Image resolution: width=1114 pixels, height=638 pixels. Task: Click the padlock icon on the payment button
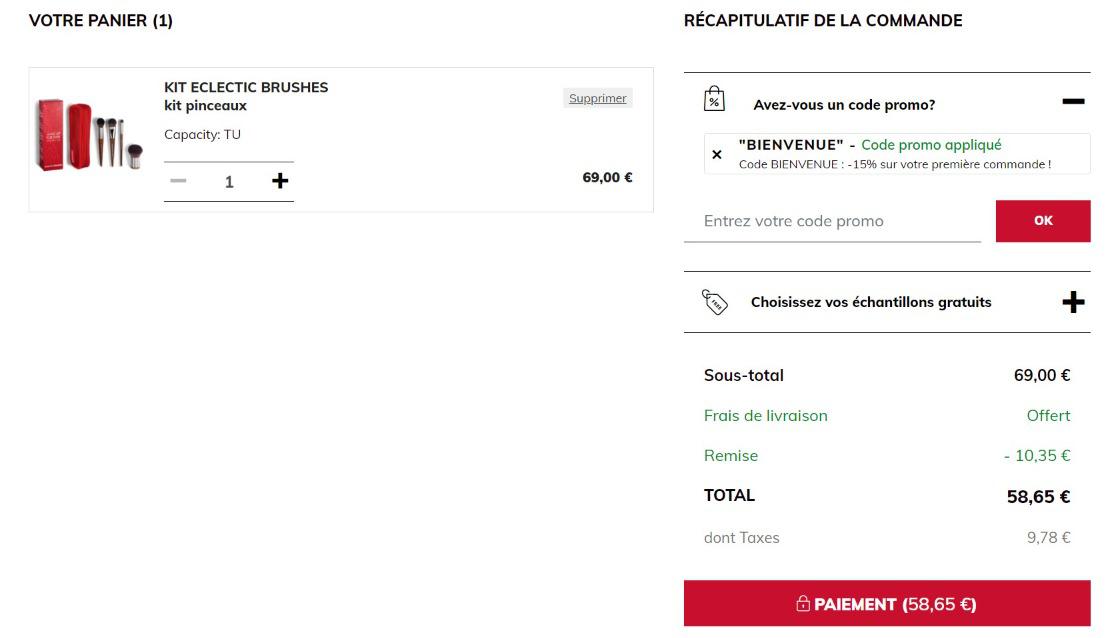pos(803,603)
